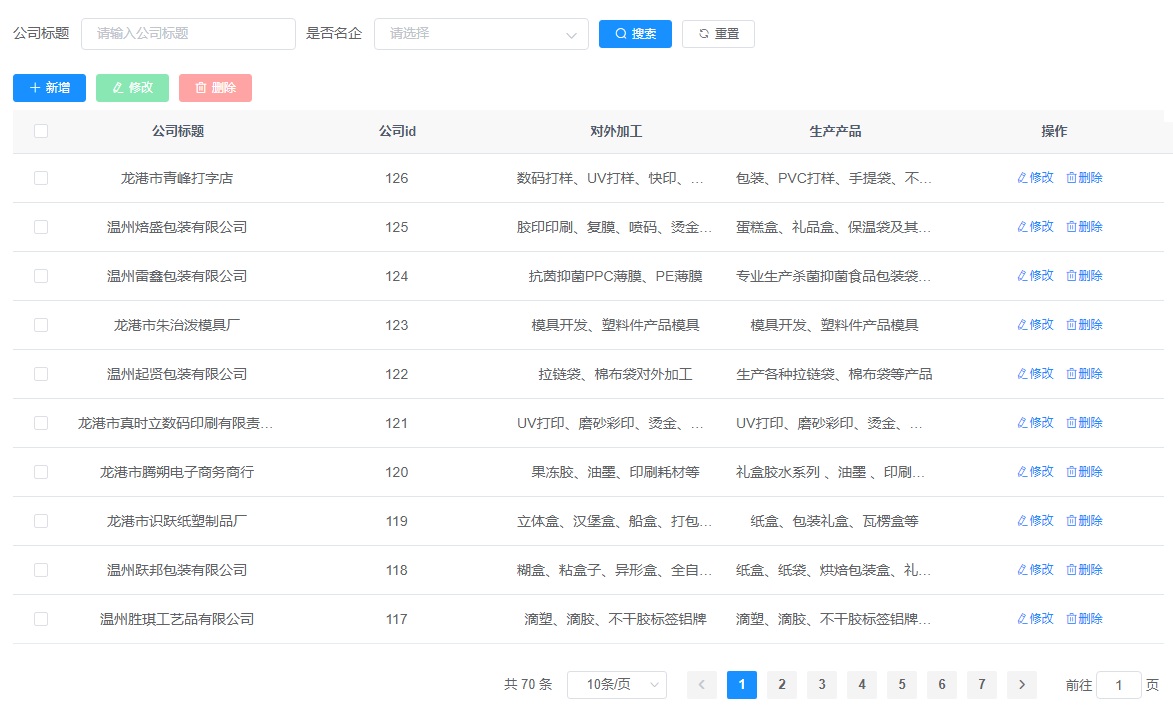Click the blue 搜索 search button
1173x707 pixels.
(x=635, y=34)
